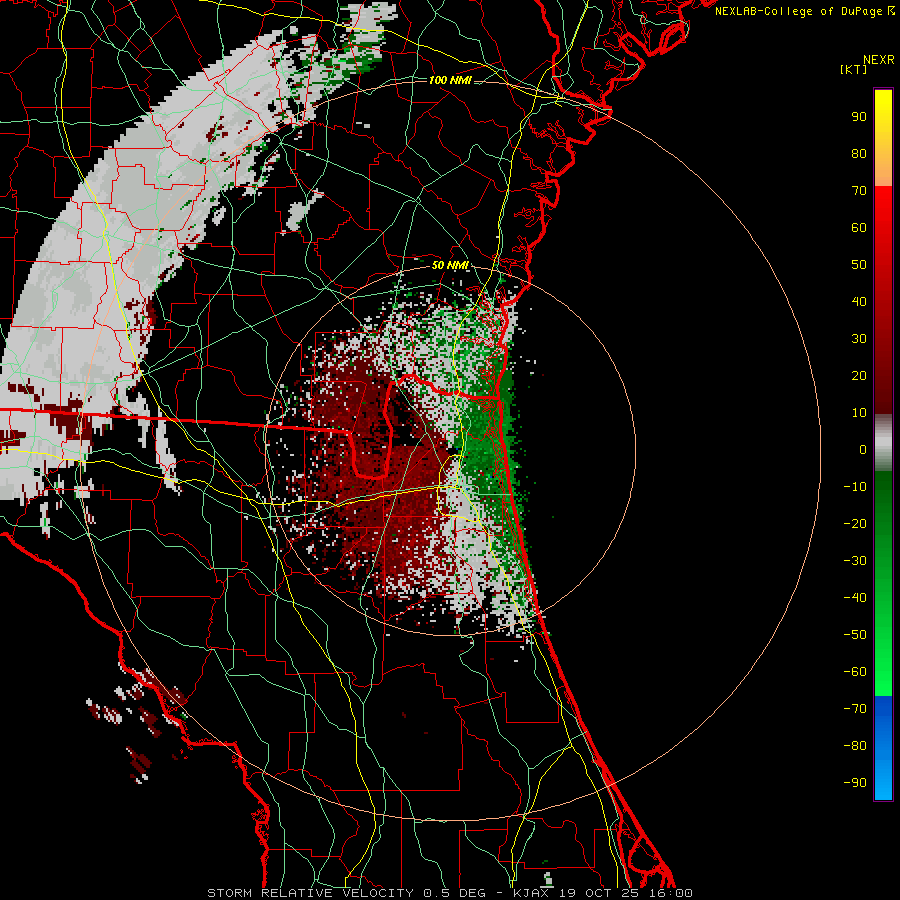
Task: Click the 100 NMI range ring label
Action: pos(450,80)
